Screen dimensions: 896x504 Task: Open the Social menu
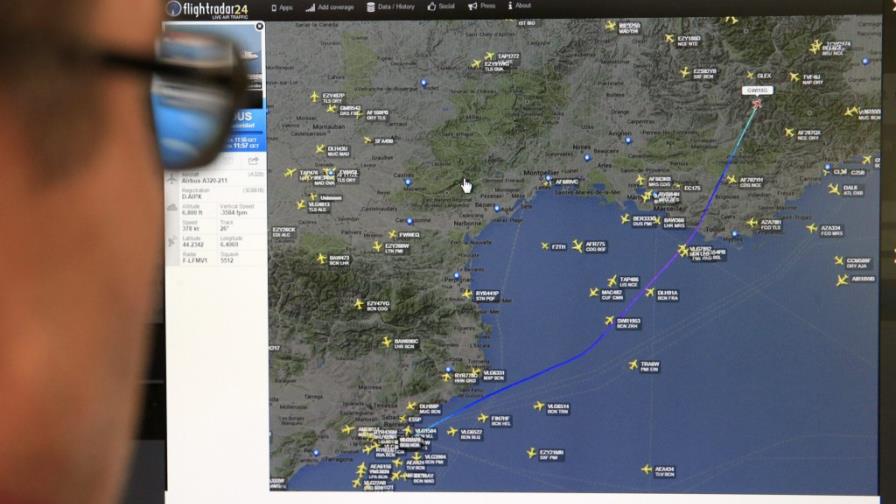tap(441, 7)
